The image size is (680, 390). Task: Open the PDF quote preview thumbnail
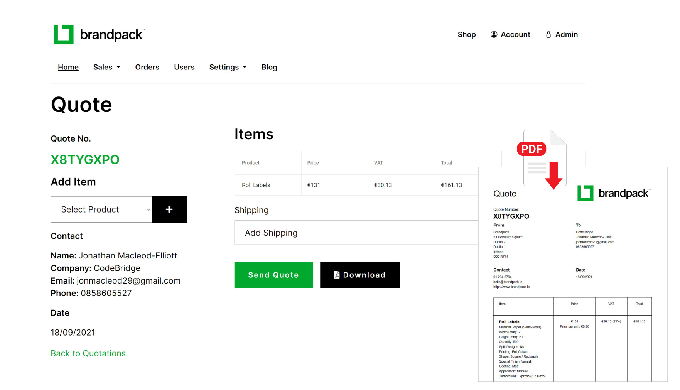coord(573,275)
